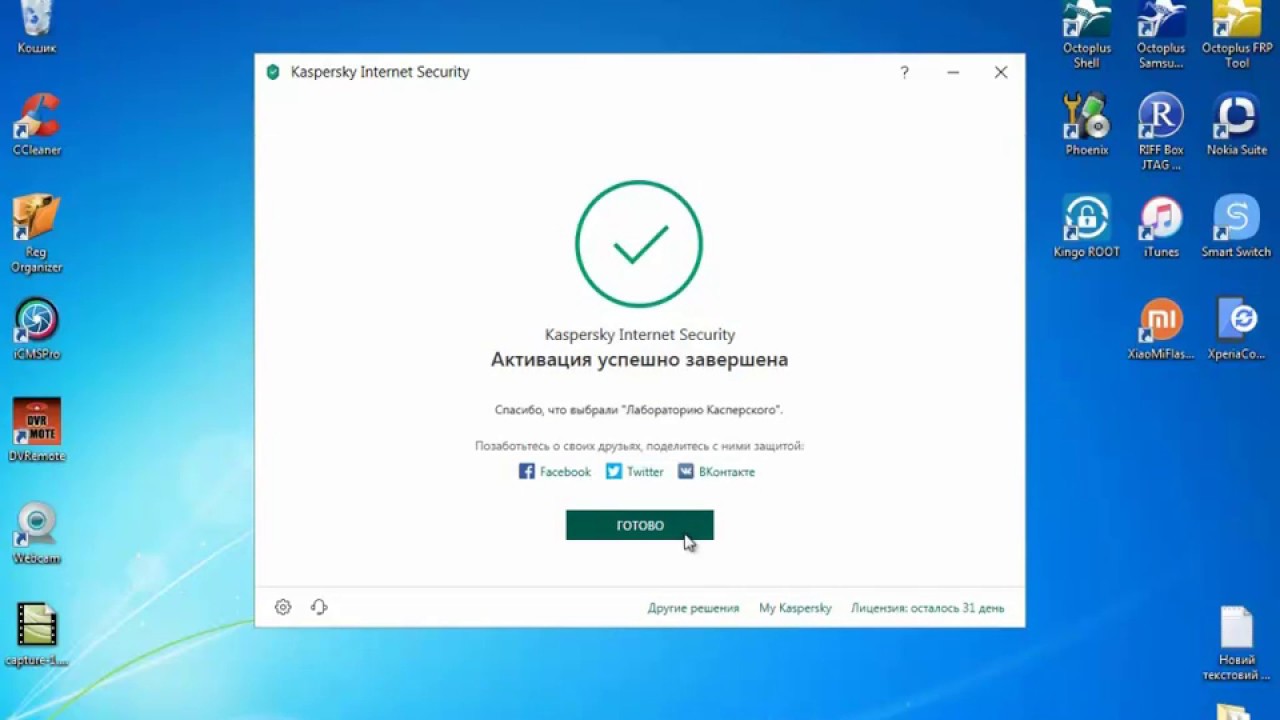Open Другие решения link
Image resolution: width=1280 pixels, height=720 pixels.
[693, 608]
